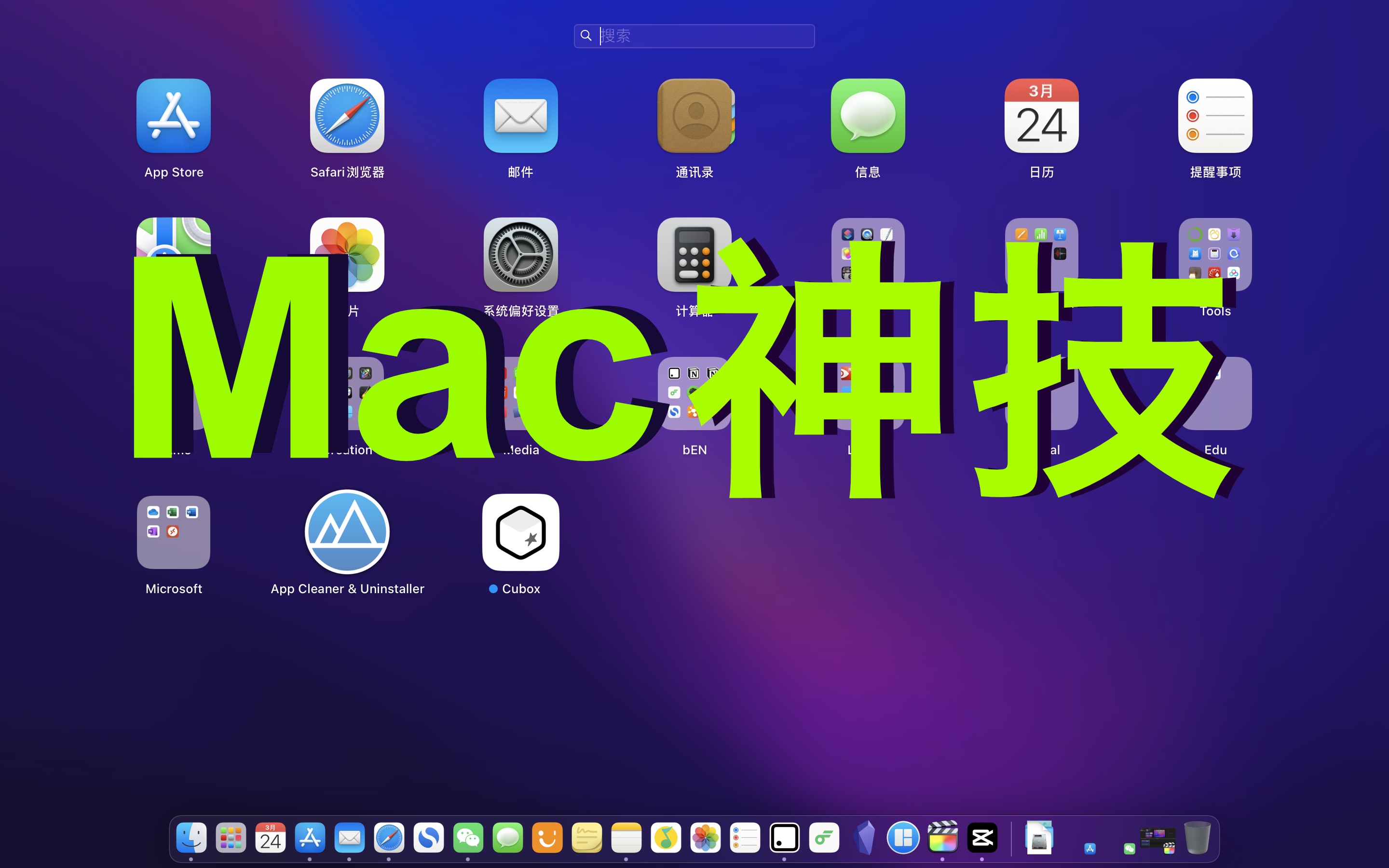This screenshot has height=868, width=1389.
Task: Open Finder from the Dock
Action: (x=191, y=838)
